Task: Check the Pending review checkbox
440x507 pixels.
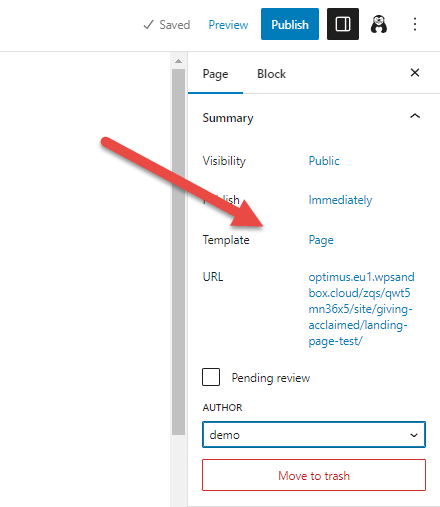Action: (x=211, y=377)
